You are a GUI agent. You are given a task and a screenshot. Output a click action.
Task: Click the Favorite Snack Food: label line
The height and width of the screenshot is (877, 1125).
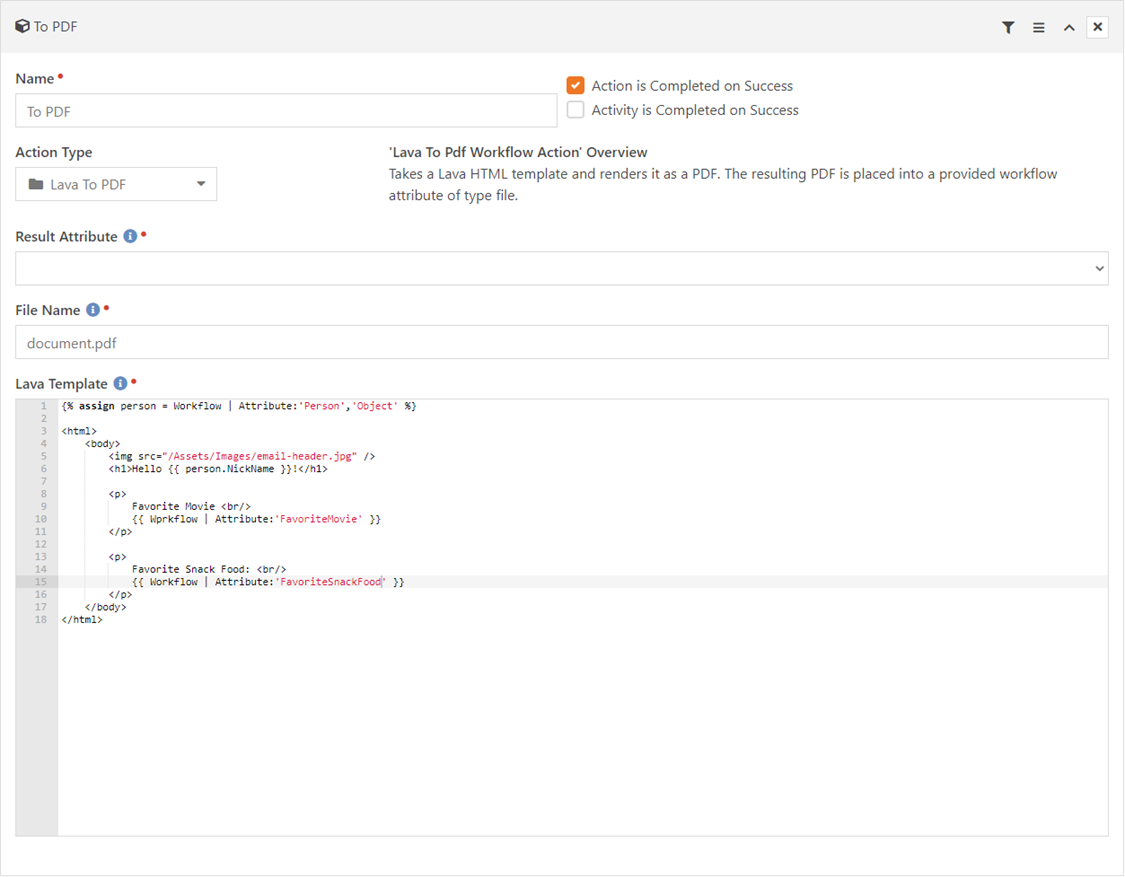[209, 569]
